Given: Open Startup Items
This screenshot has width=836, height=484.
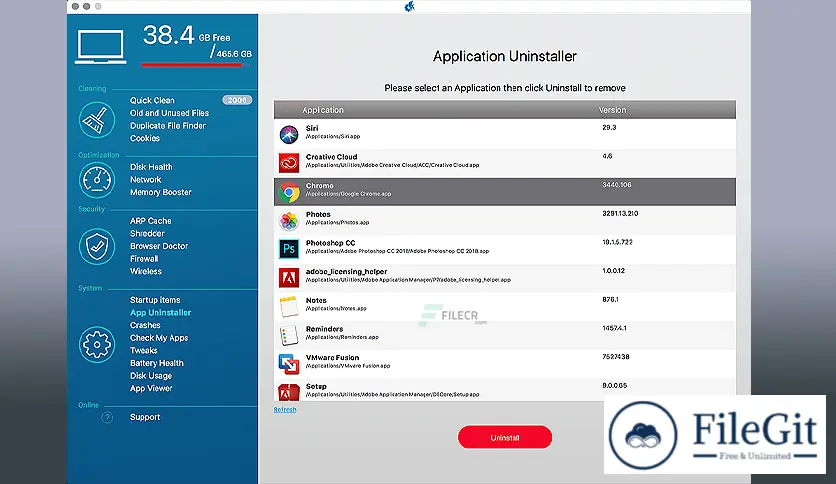Looking at the screenshot, I should [x=155, y=300].
